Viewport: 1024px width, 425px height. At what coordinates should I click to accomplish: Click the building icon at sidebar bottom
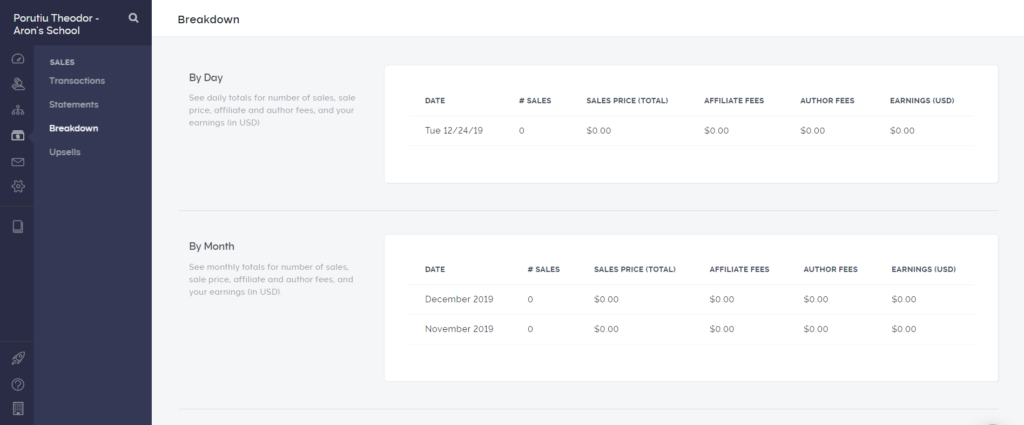pyautogui.click(x=18, y=409)
